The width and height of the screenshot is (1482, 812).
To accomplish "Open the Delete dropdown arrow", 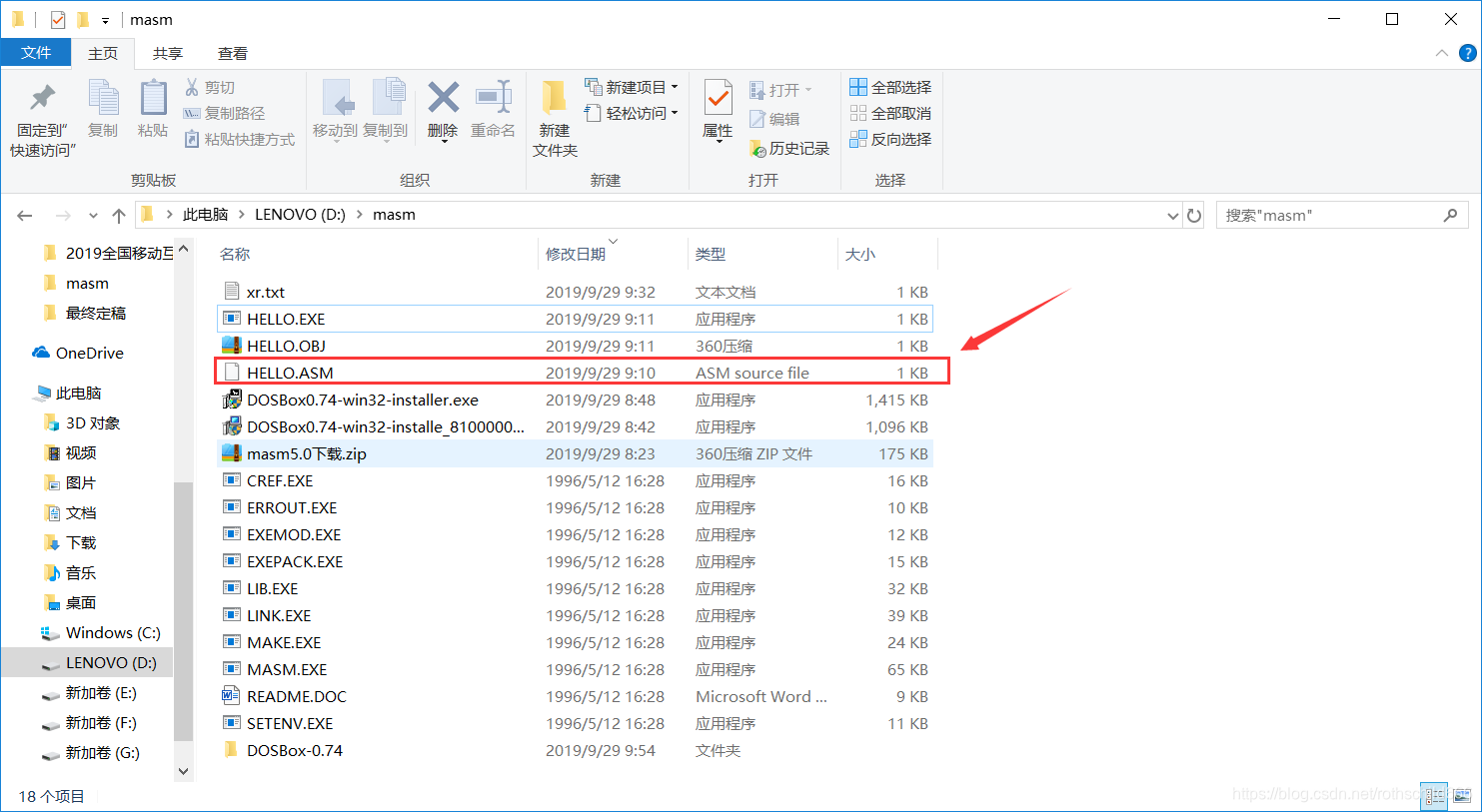I will pos(443,142).
